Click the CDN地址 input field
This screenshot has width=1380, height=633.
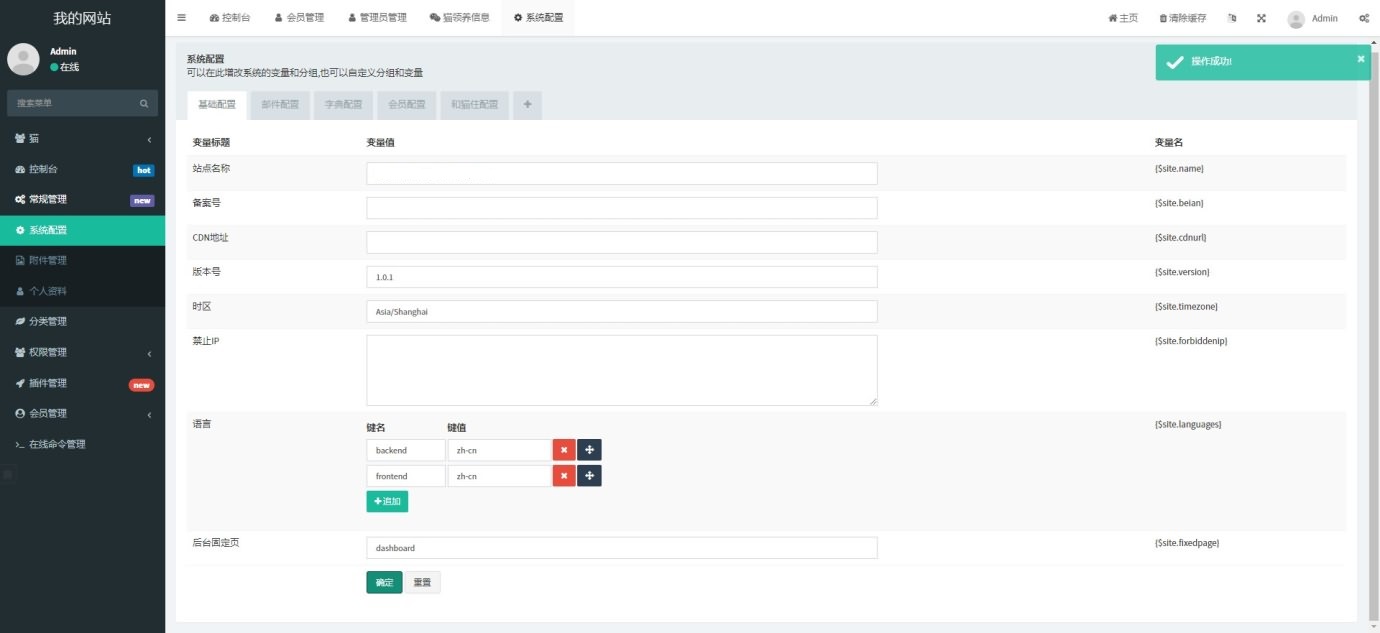pyautogui.click(x=622, y=242)
